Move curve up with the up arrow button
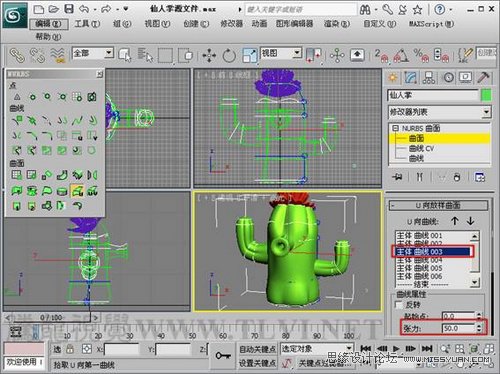The width and height of the screenshot is (500, 374). 455,221
